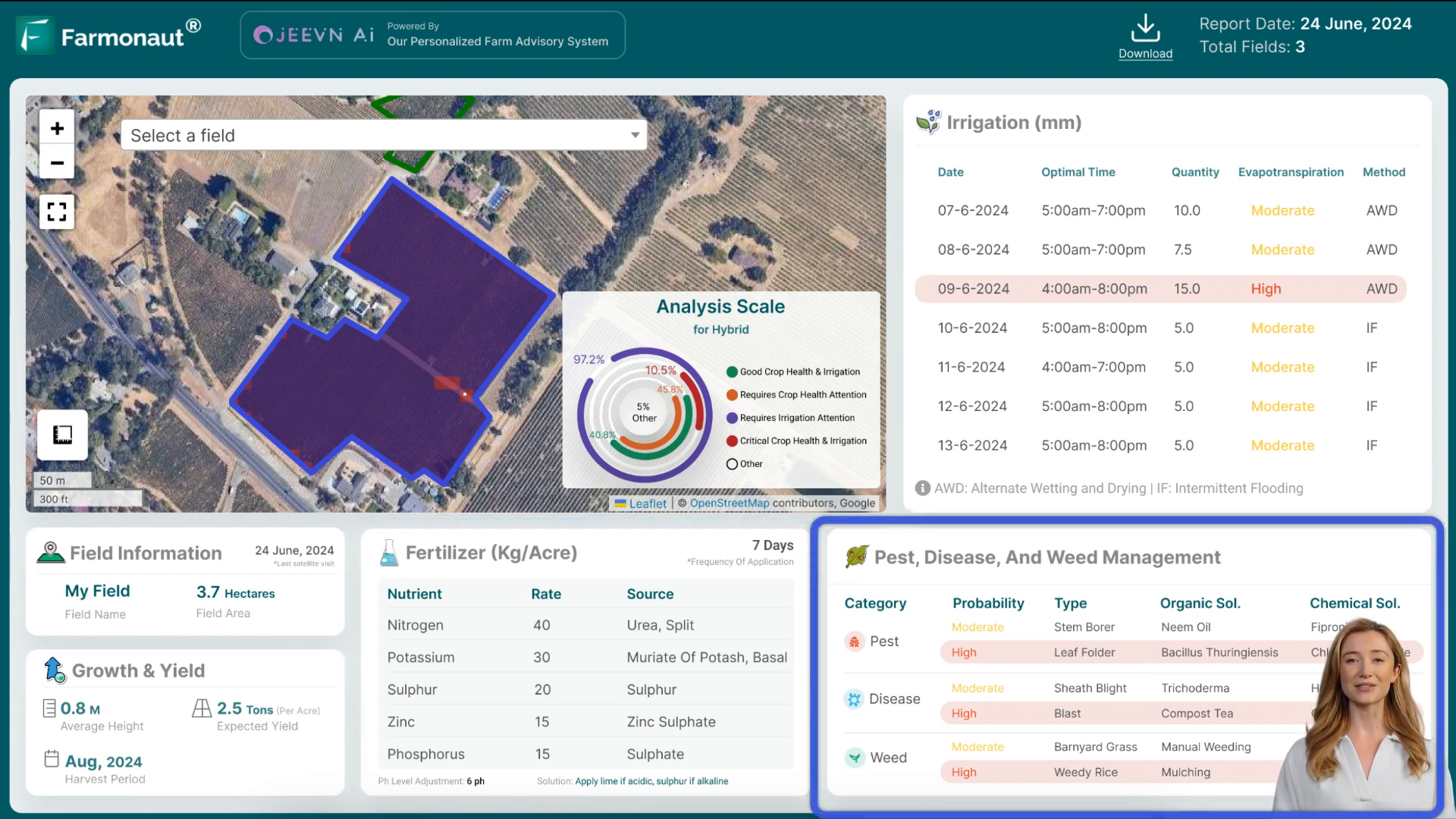Click the Pest Disease Weed leaf icon
This screenshot has height=819, width=1456.
[x=856, y=556]
